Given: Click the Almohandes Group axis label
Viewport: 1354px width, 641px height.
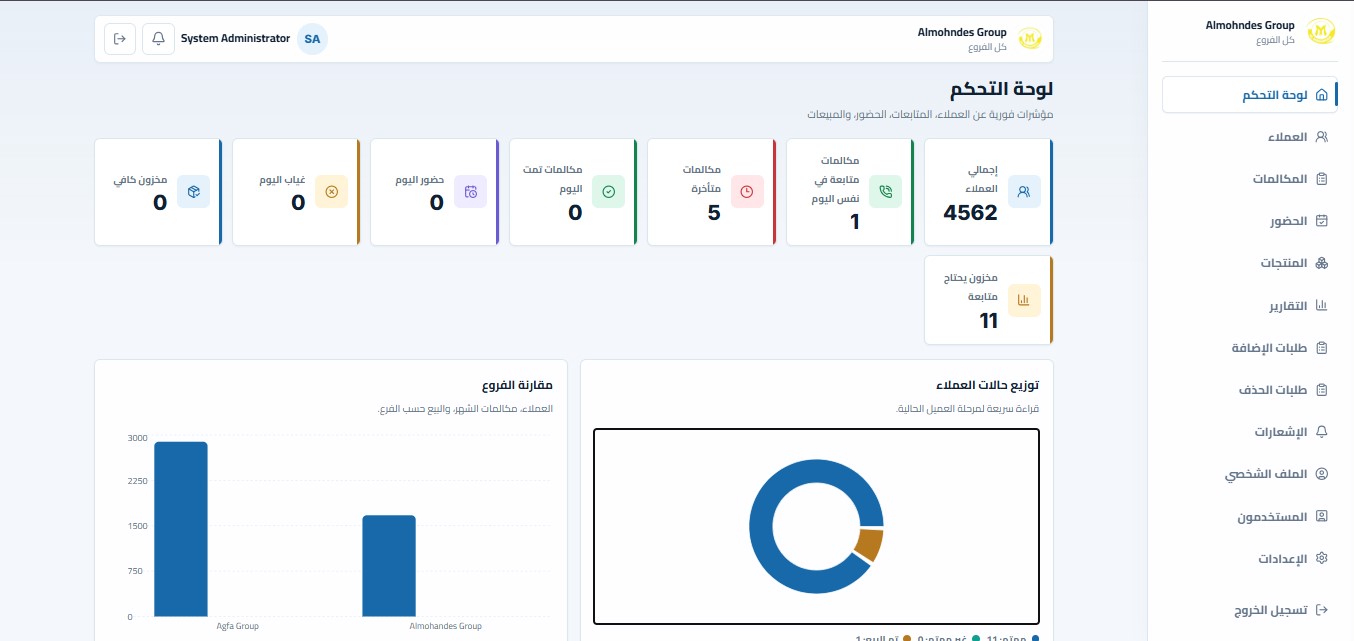Looking at the screenshot, I should tap(446, 626).
